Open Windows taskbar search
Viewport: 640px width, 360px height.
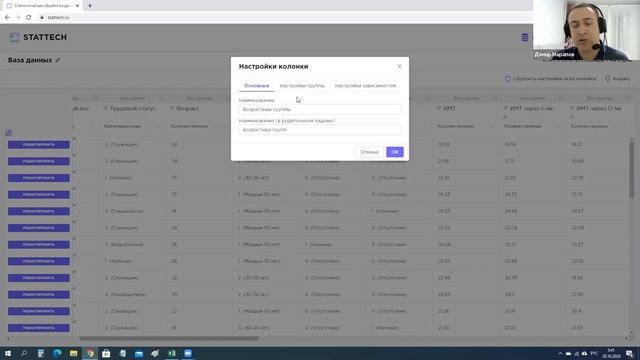[x=24, y=353]
